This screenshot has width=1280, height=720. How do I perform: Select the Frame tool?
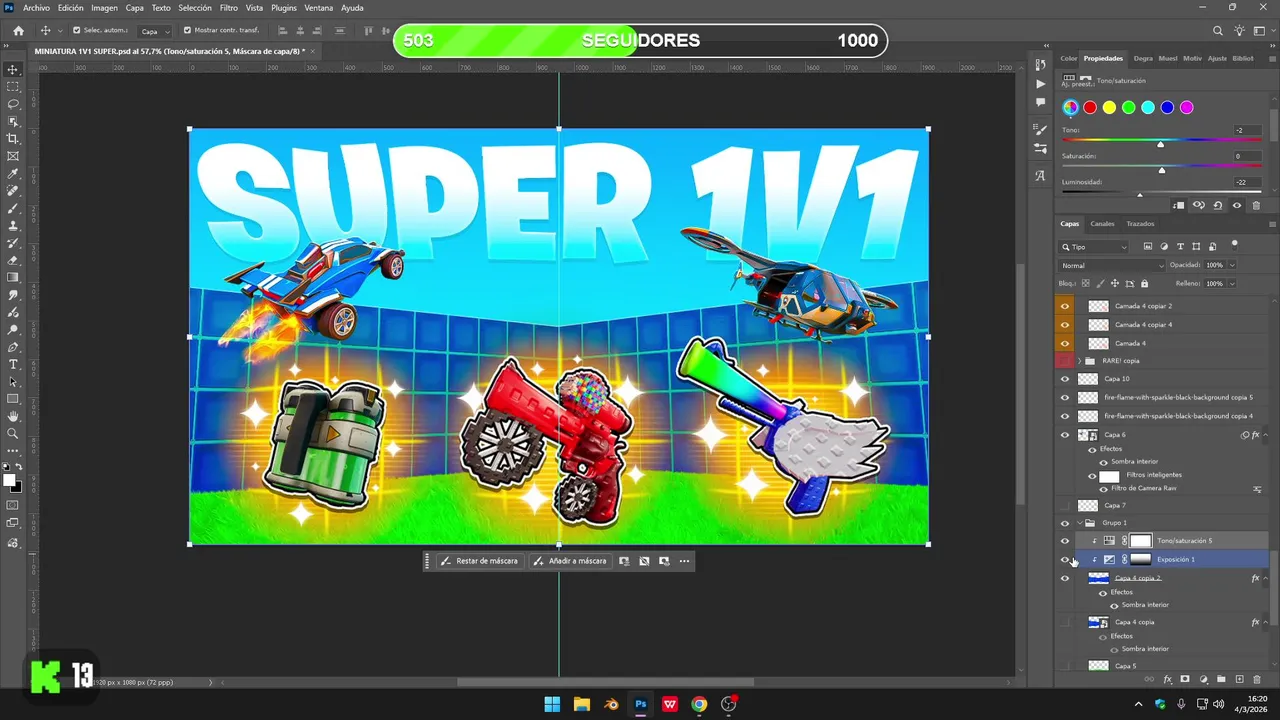pyautogui.click(x=13, y=156)
